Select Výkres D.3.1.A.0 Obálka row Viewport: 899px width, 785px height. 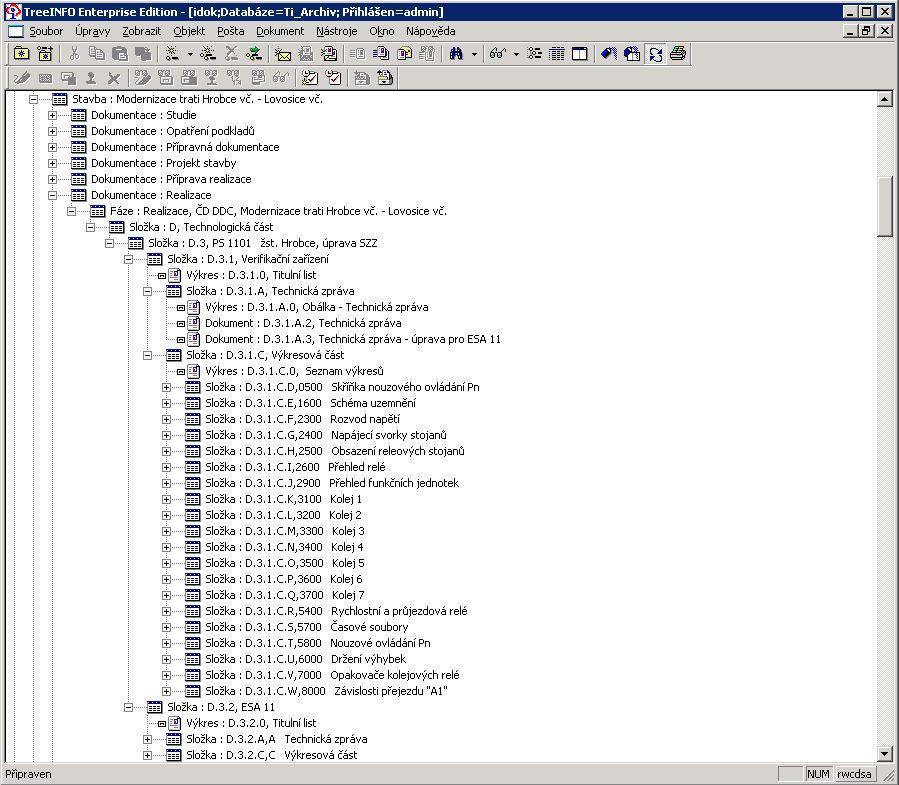click(316, 307)
